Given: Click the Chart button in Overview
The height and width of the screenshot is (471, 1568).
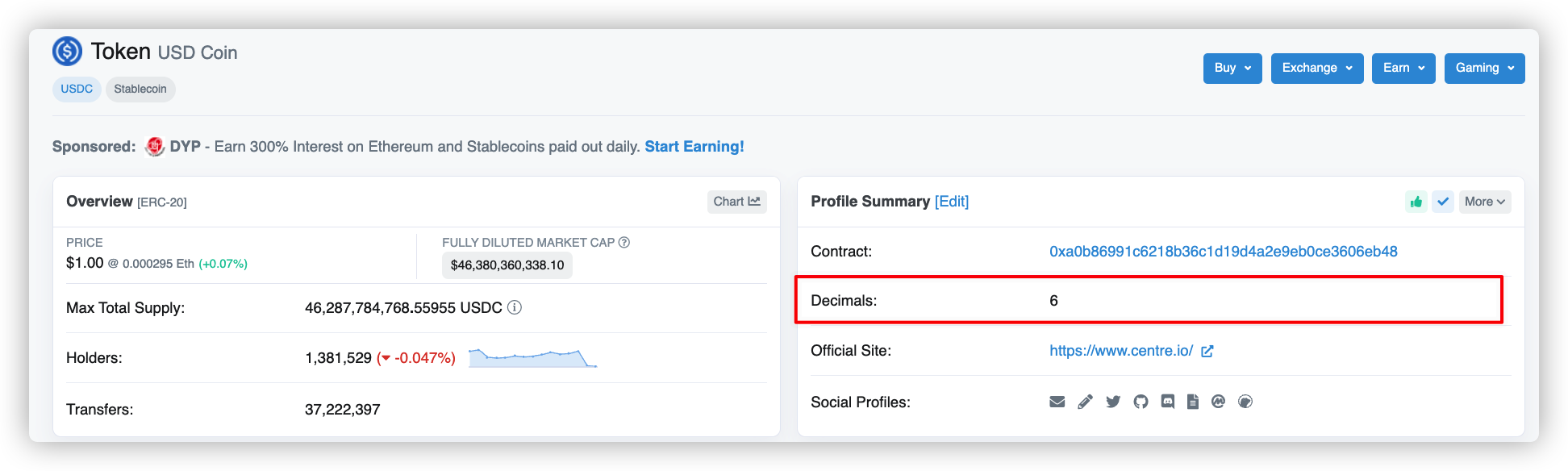Looking at the screenshot, I should [737, 202].
